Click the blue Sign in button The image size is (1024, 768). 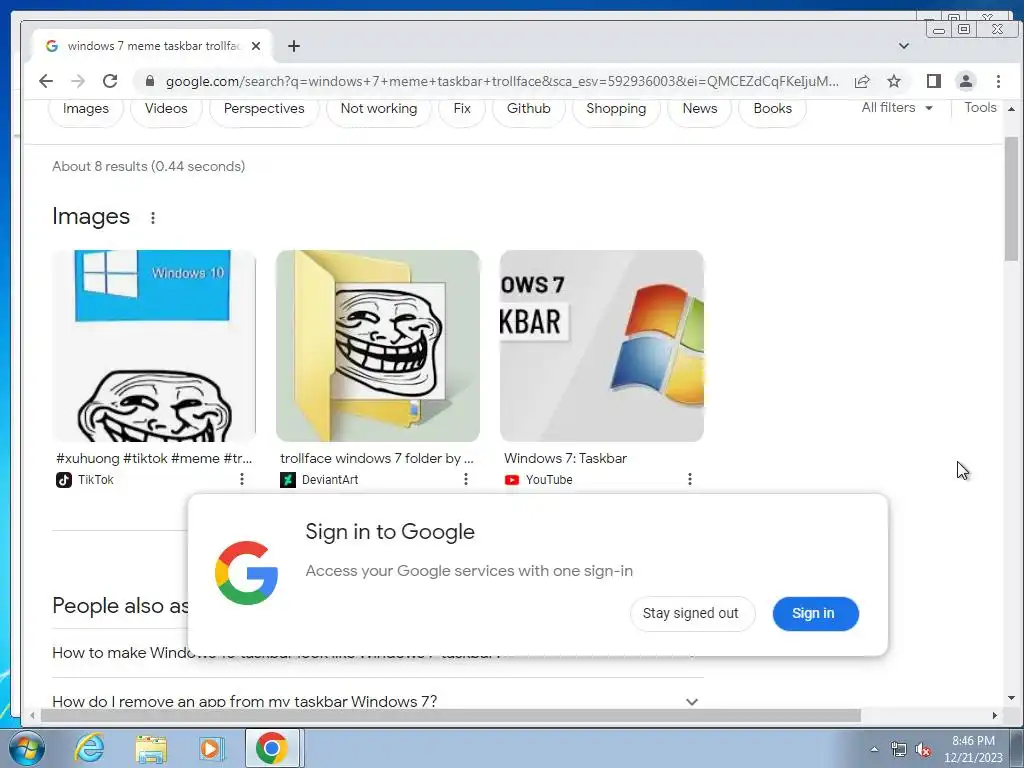[x=815, y=613]
